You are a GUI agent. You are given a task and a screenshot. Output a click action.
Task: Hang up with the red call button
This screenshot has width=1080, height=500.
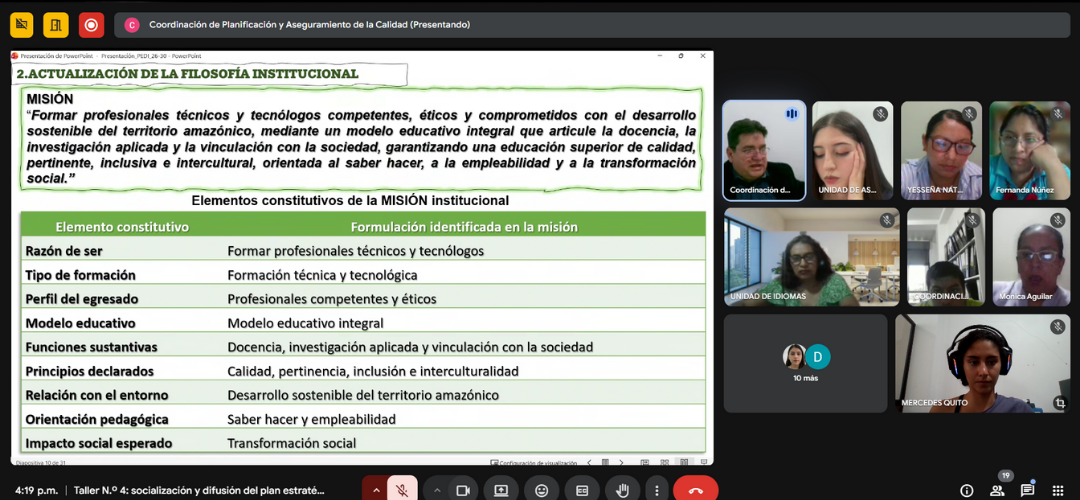click(x=695, y=490)
